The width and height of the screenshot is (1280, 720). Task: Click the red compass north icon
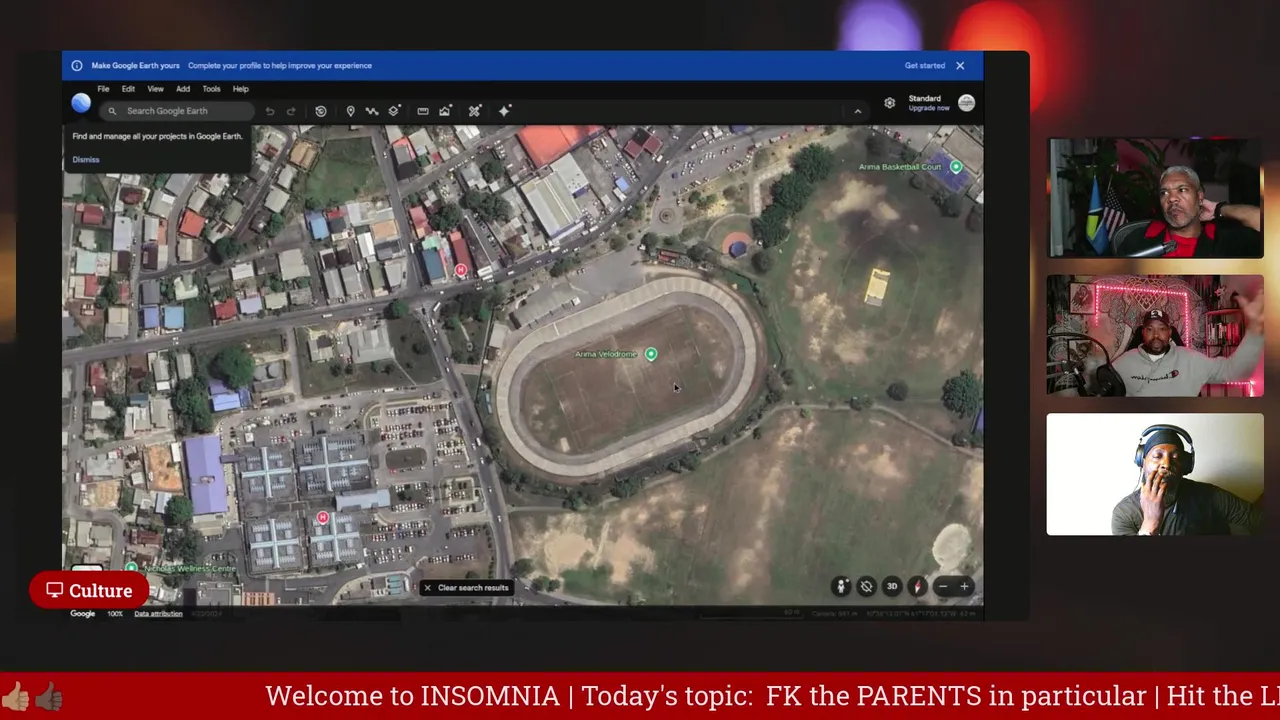[x=917, y=587]
